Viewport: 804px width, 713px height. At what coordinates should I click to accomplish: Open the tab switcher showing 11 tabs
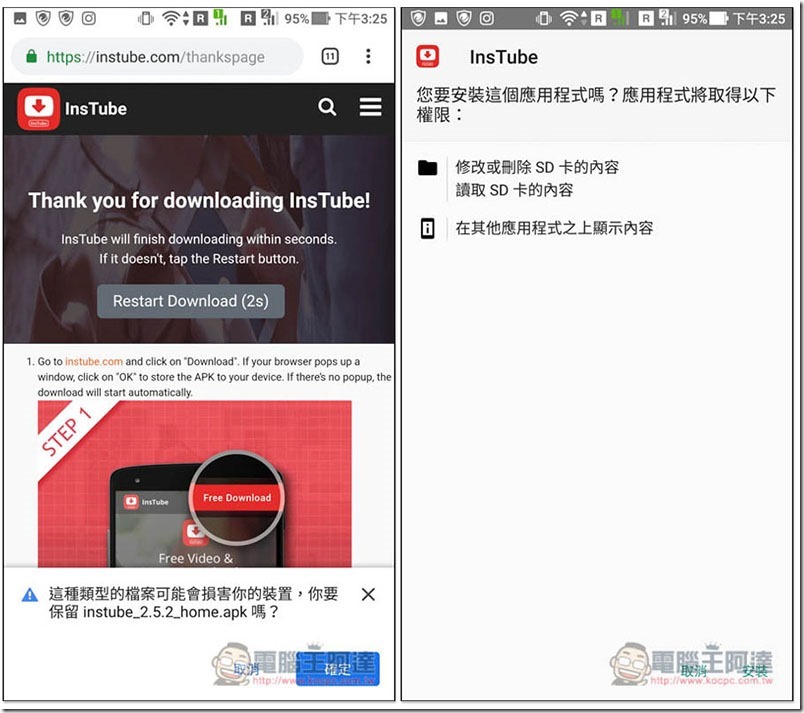[x=330, y=56]
